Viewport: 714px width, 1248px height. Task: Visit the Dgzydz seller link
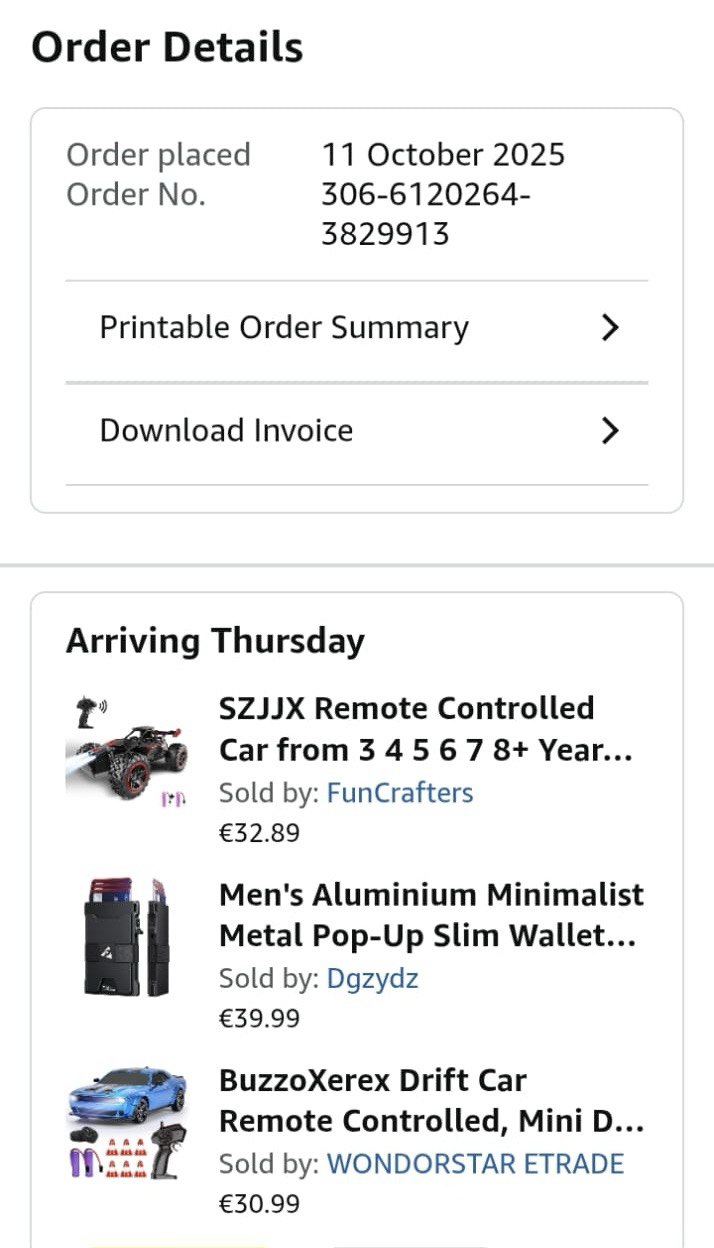372,979
